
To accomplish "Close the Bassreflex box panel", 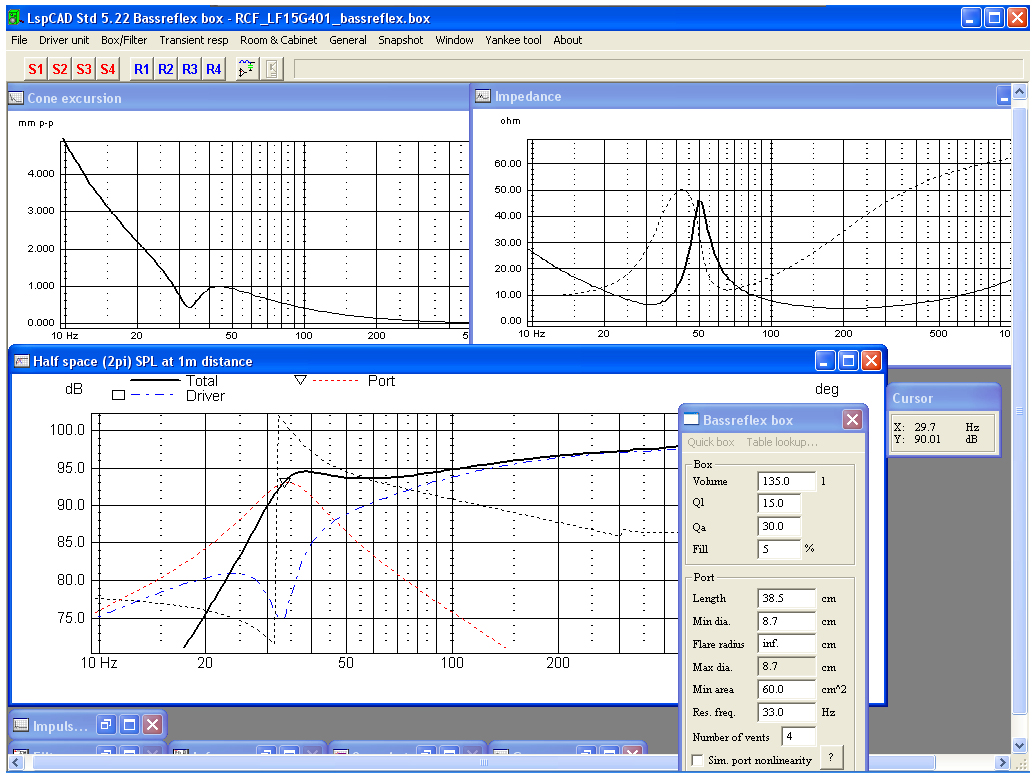I will [853, 419].
